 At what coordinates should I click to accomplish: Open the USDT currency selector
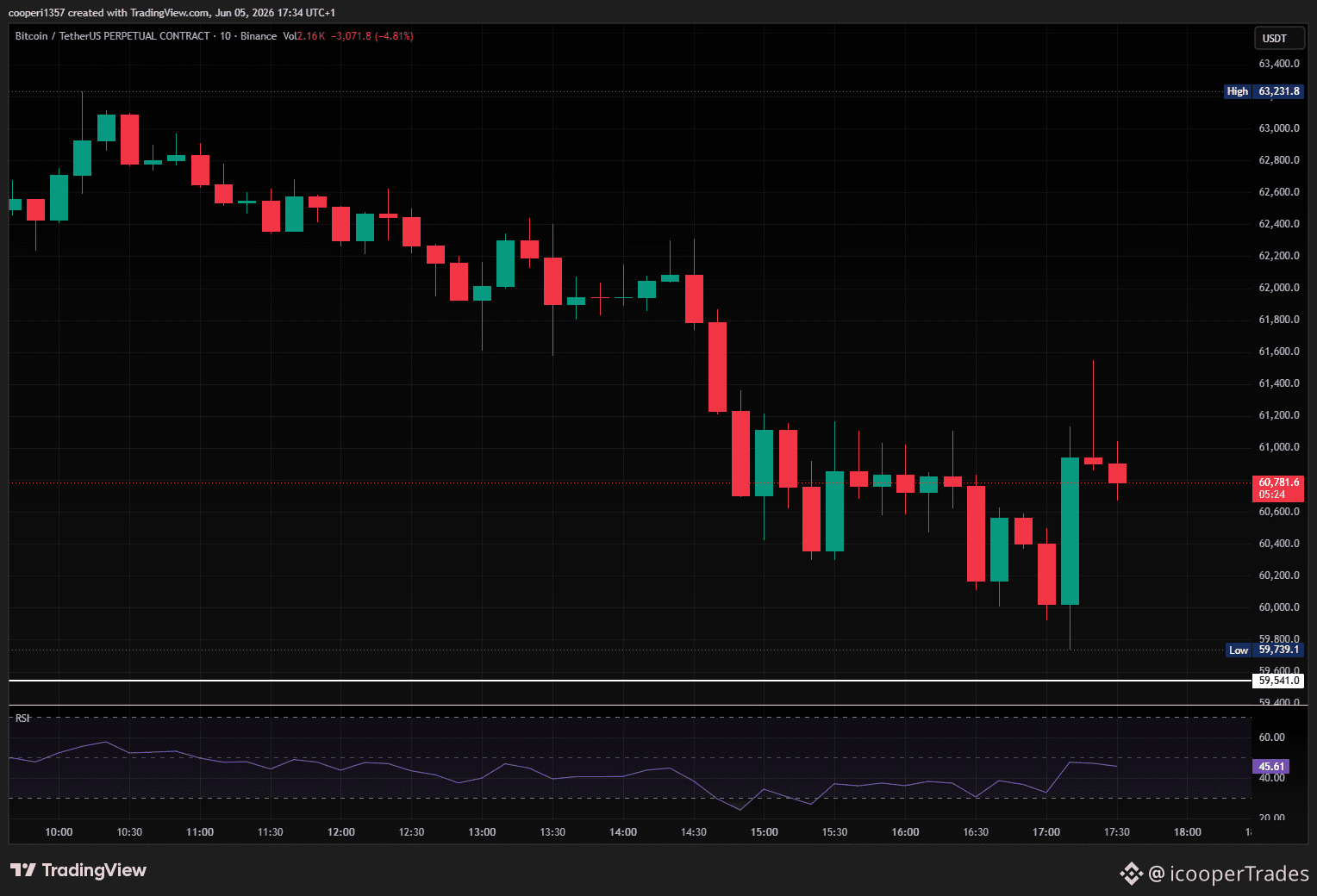click(x=1278, y=38)
